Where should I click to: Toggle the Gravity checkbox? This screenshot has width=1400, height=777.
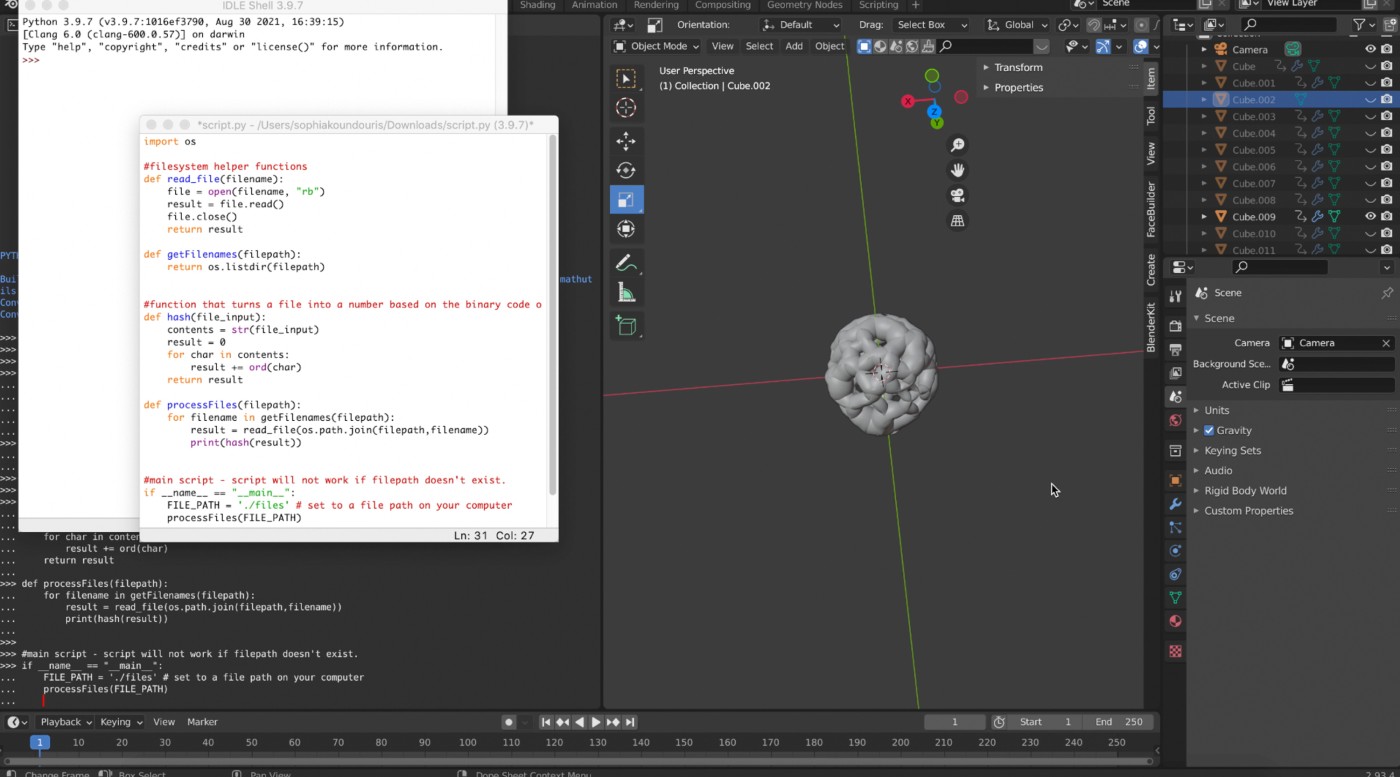pyautogui.click(x=1209, y=430)
